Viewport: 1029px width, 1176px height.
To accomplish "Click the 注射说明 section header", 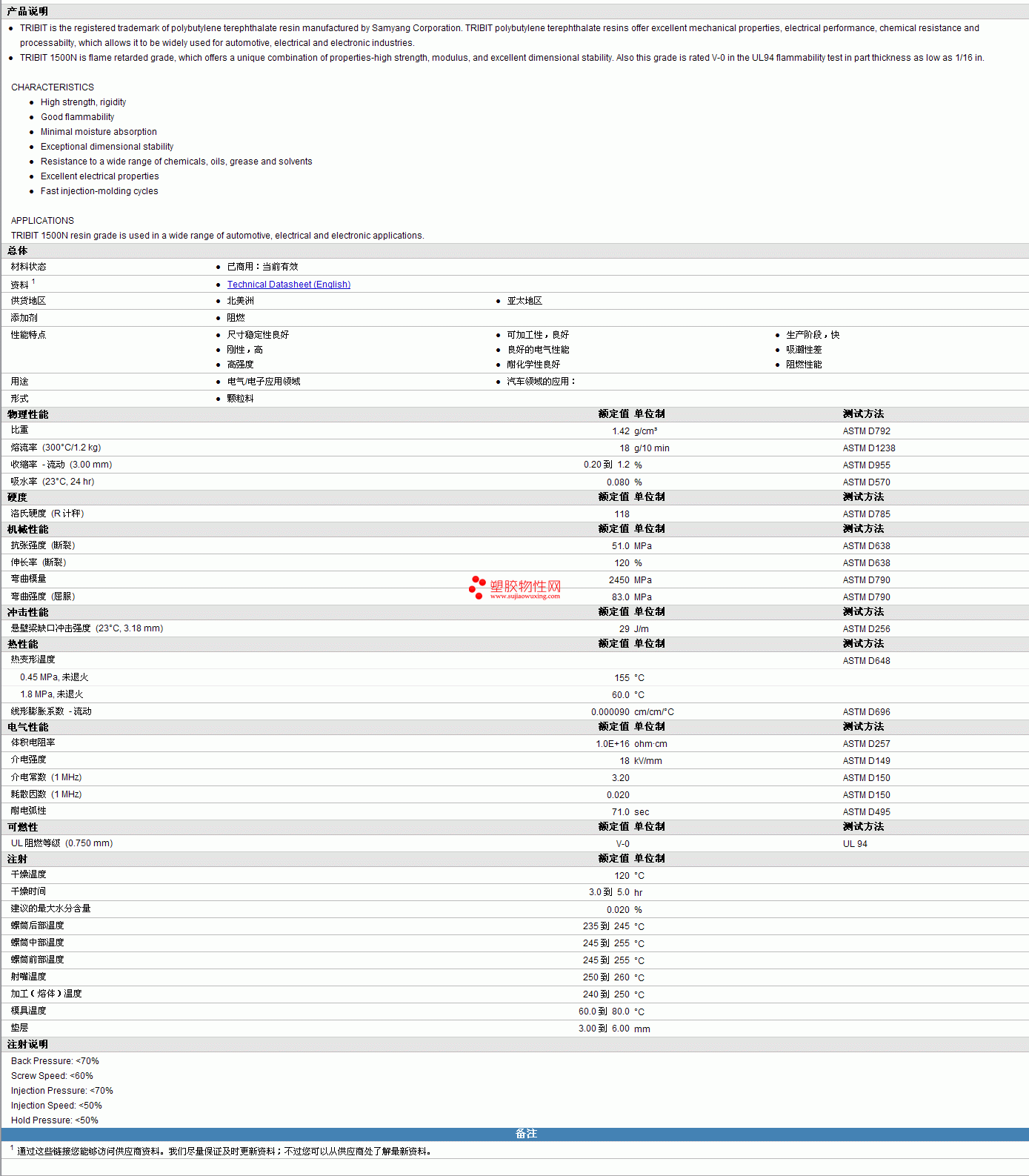I will 27,1045.
